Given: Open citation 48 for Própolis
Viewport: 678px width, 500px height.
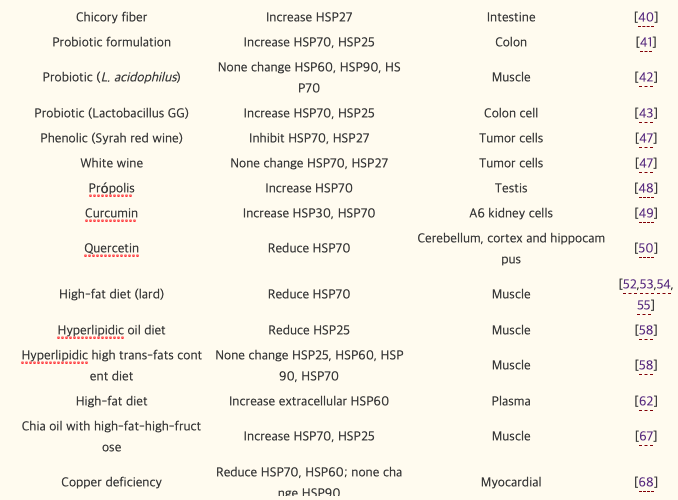Looking at the screenshot, I should click(x=646, y=188).
